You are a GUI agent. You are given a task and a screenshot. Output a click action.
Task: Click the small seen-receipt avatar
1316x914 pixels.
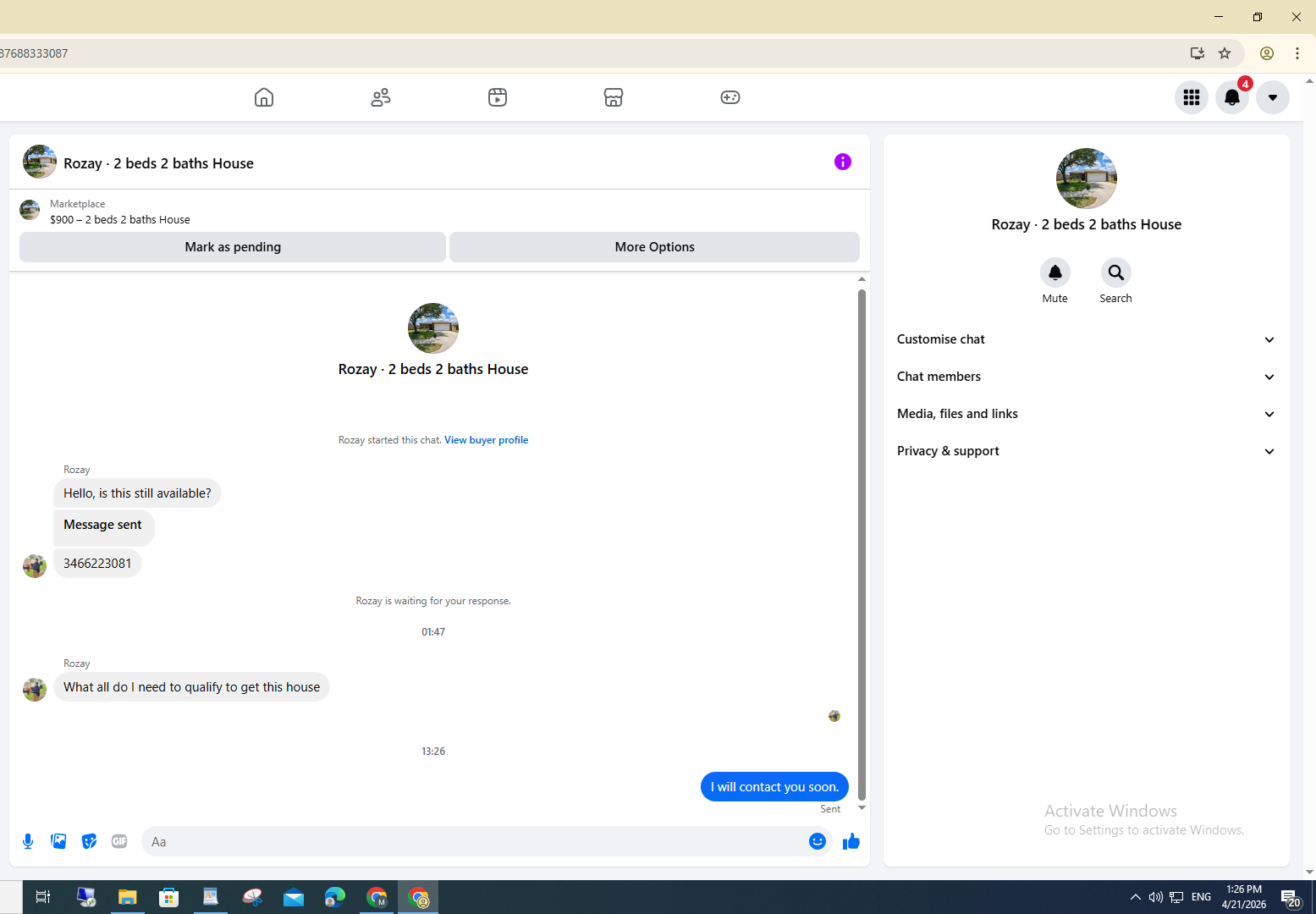click(834, 716)
